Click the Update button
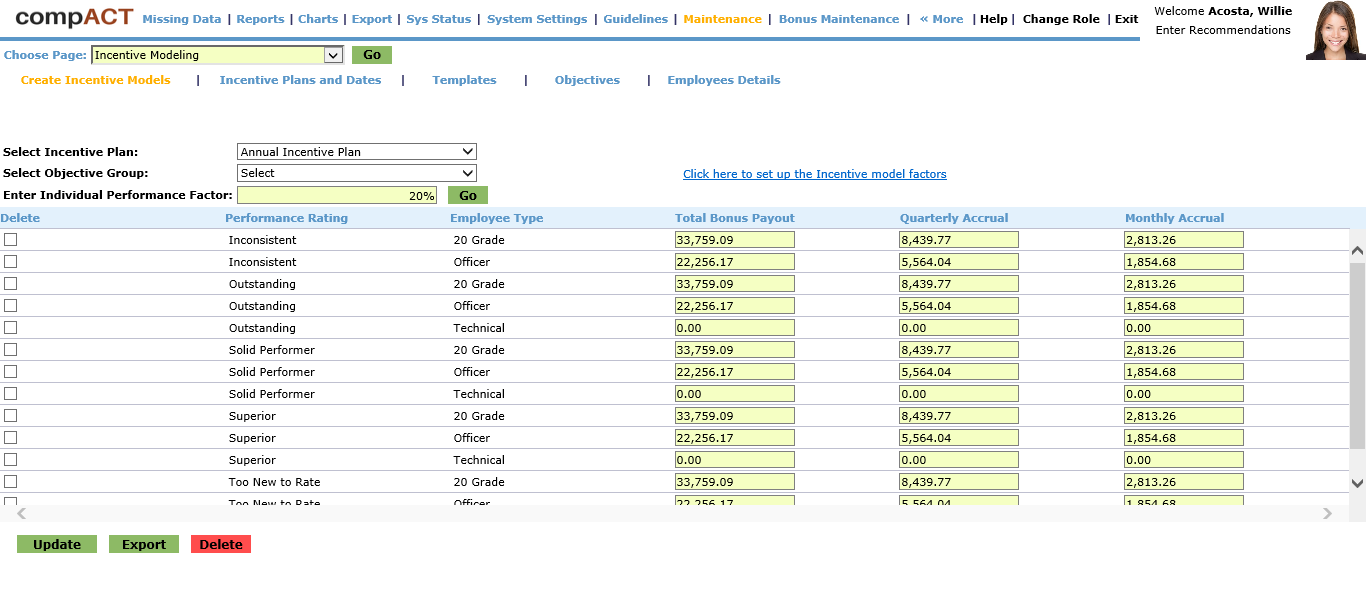Viewport: 1366px width, 605px height. point(57,544)
